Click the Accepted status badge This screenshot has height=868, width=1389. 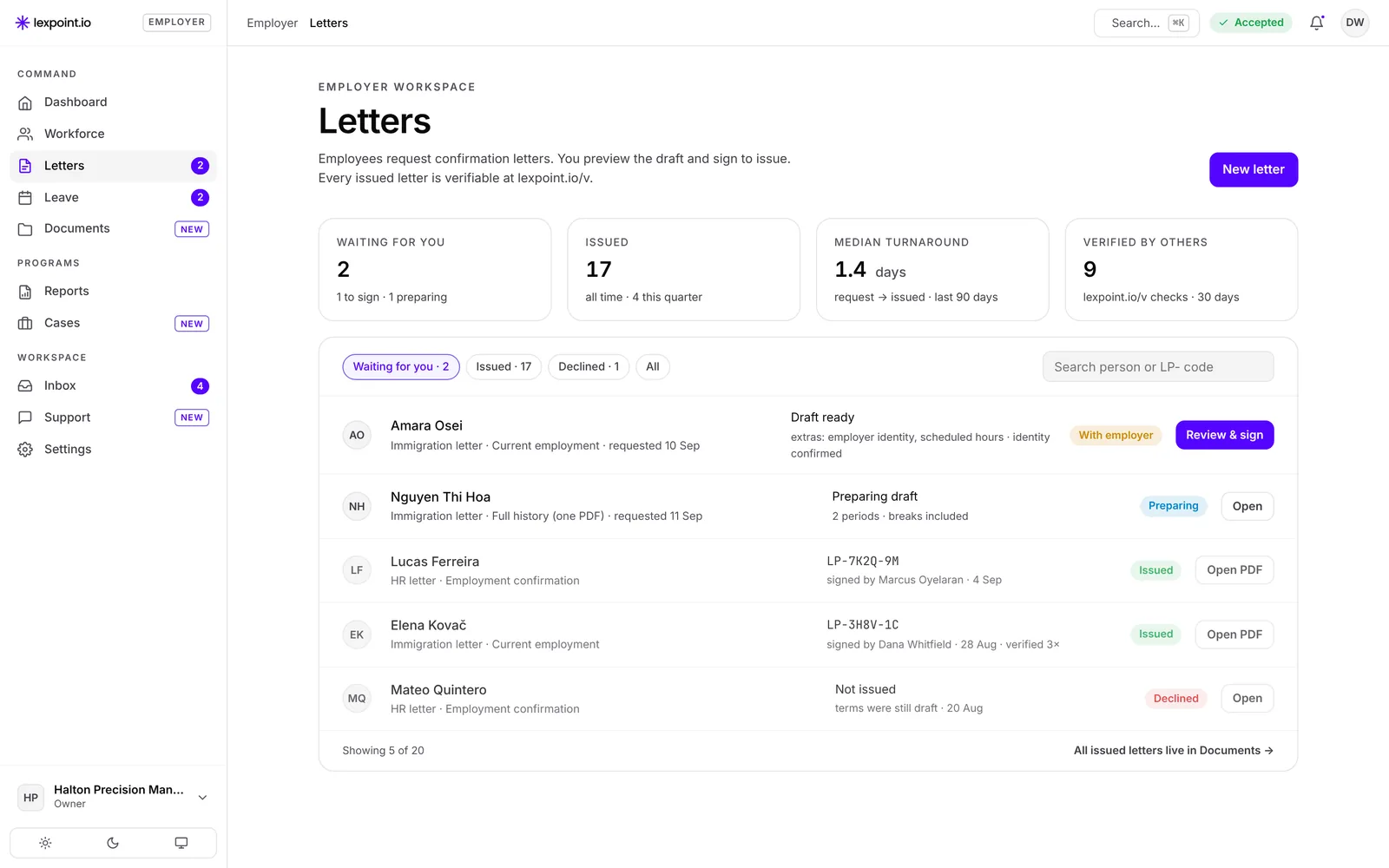pos(1251,23)
